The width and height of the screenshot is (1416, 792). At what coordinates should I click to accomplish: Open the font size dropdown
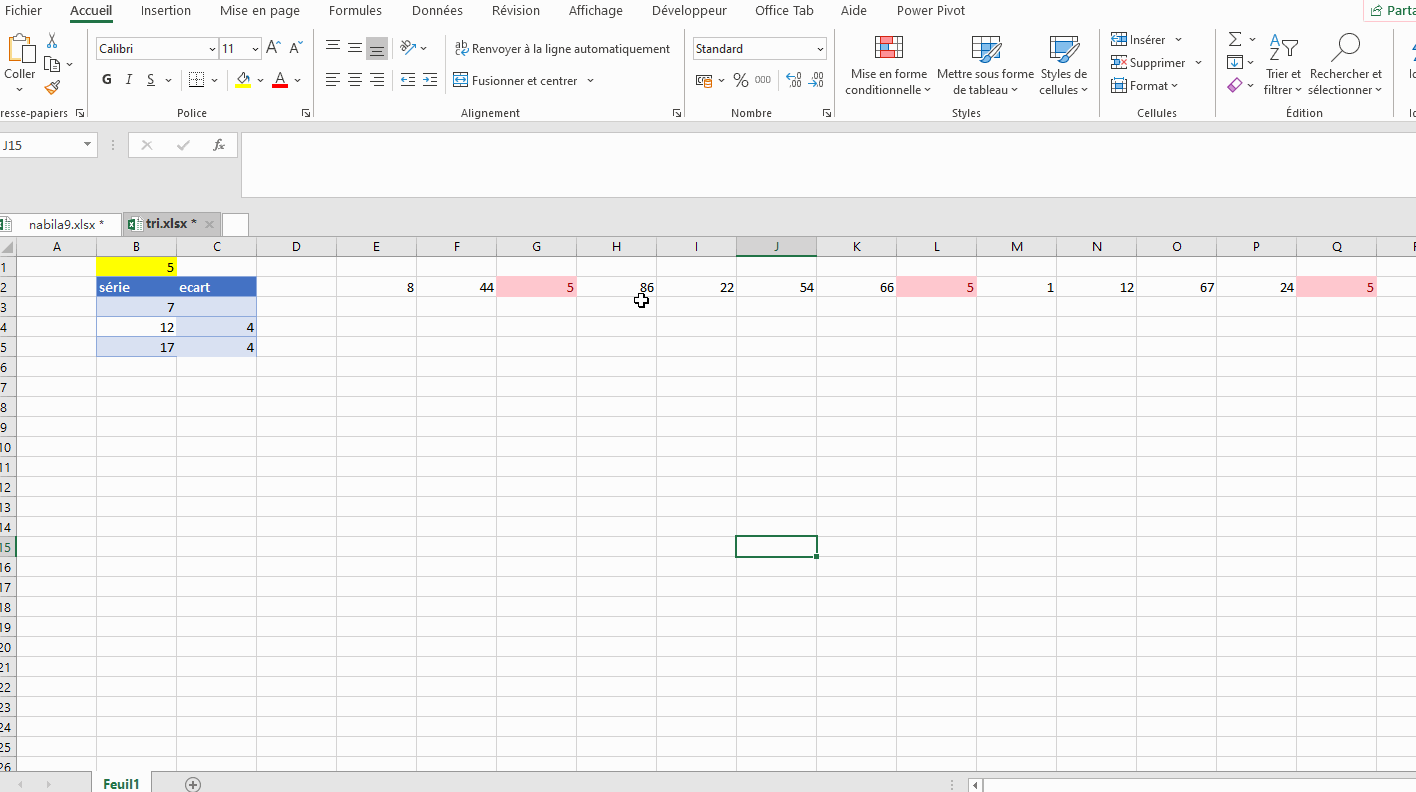point(256,49)
